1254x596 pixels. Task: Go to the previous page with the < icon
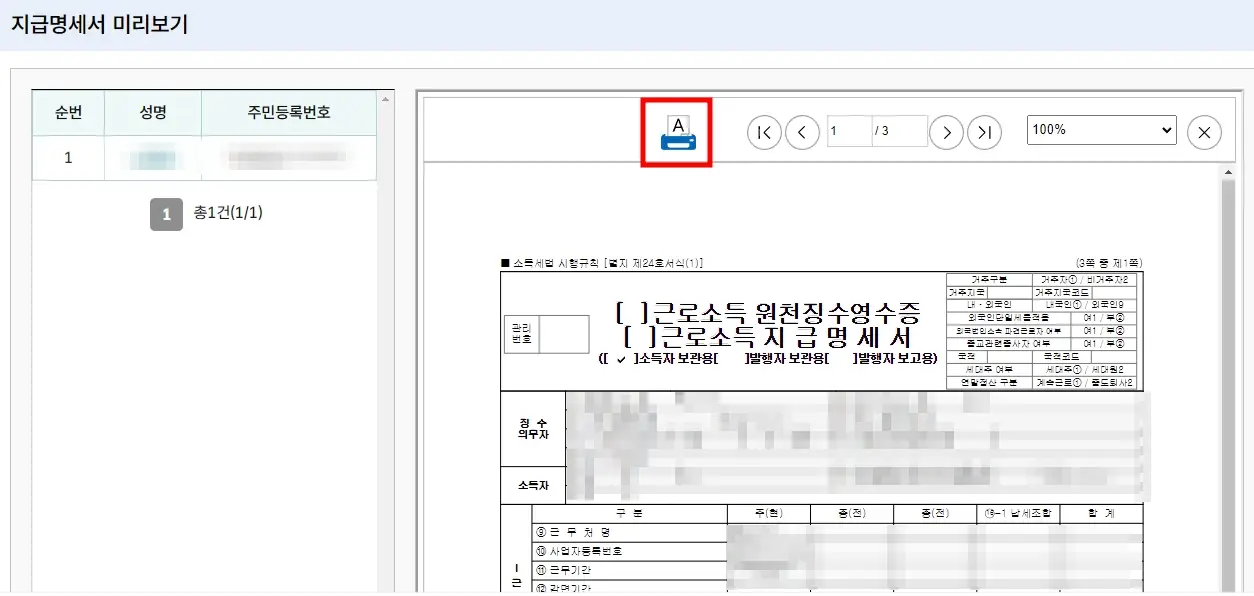tap(803, 131)
